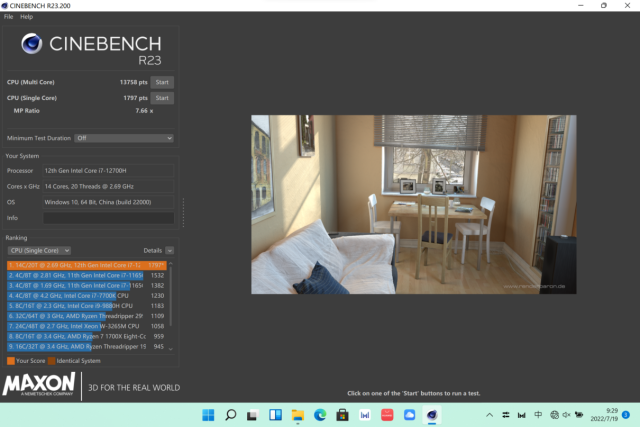Start the CPU Single Core test
The width and height of the screenshot is (640, 427).
[162, 98]
